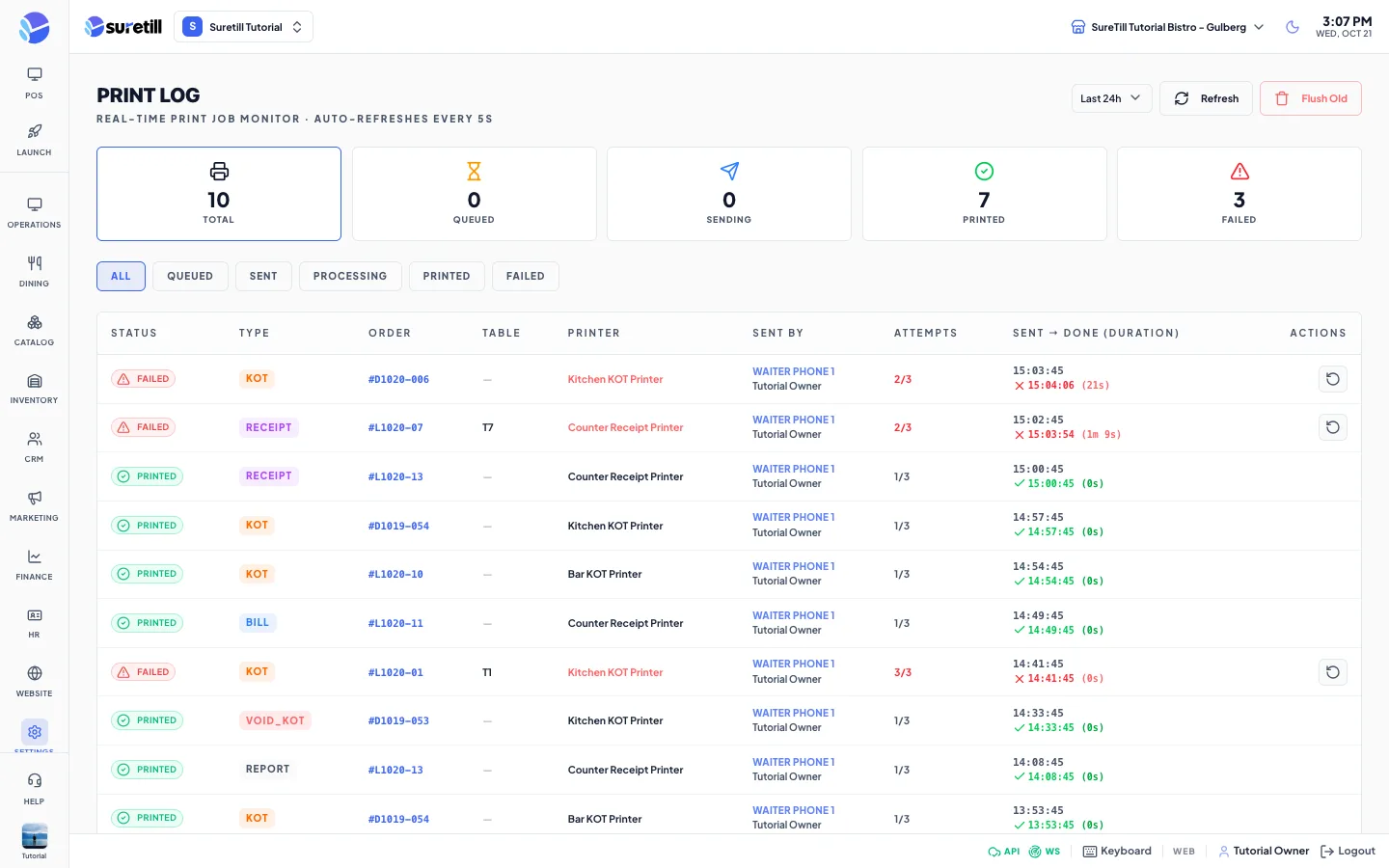Select the Total jobs card

pos(219,194)
